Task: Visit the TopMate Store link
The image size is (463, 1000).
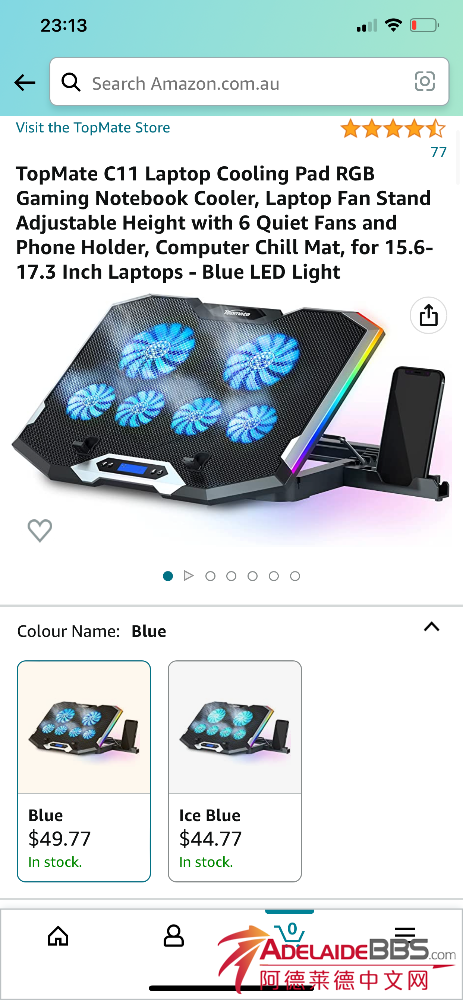Action: point(93,128)
